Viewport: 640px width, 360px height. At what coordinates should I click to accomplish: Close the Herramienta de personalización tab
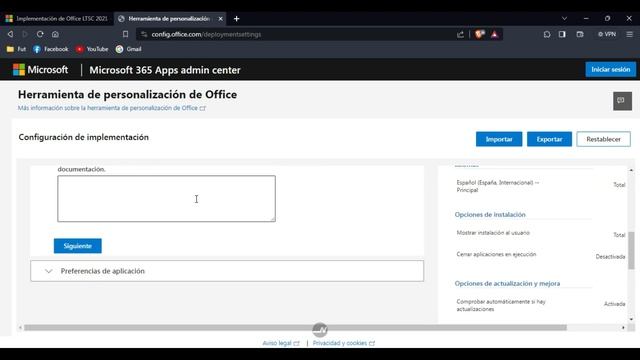(x=220, y=19)
